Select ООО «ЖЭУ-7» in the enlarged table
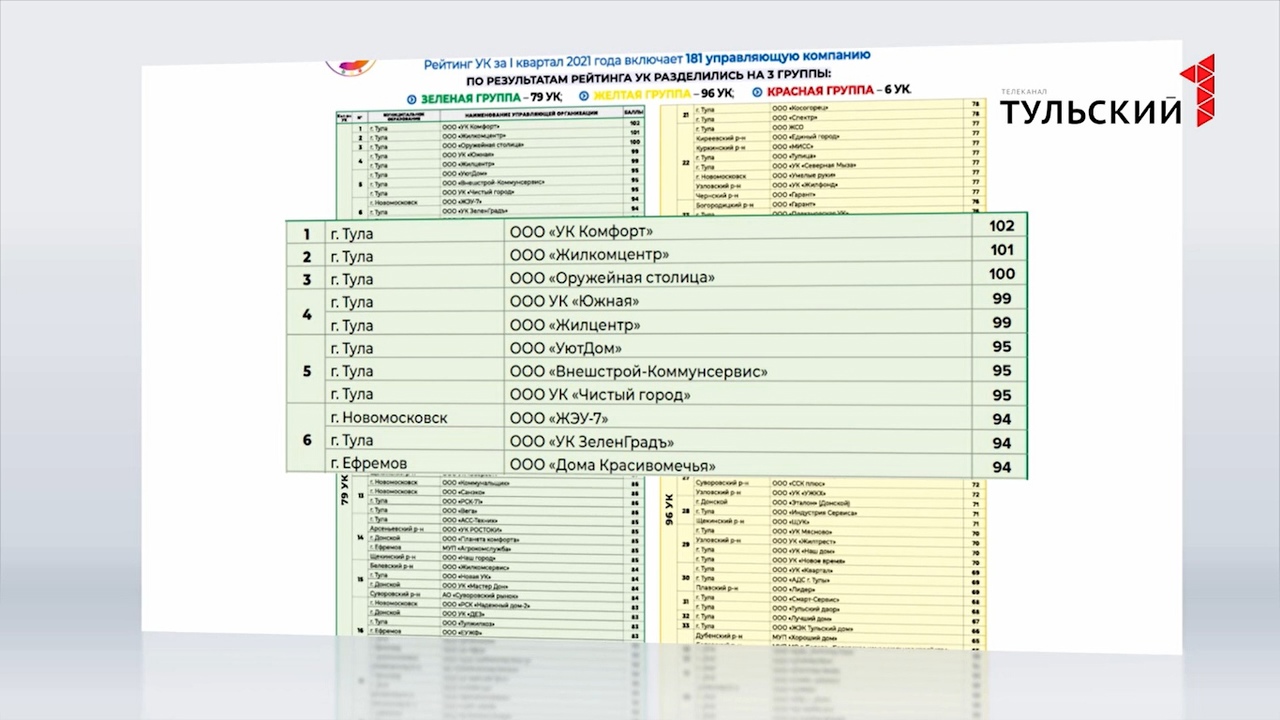 [559, 418]
